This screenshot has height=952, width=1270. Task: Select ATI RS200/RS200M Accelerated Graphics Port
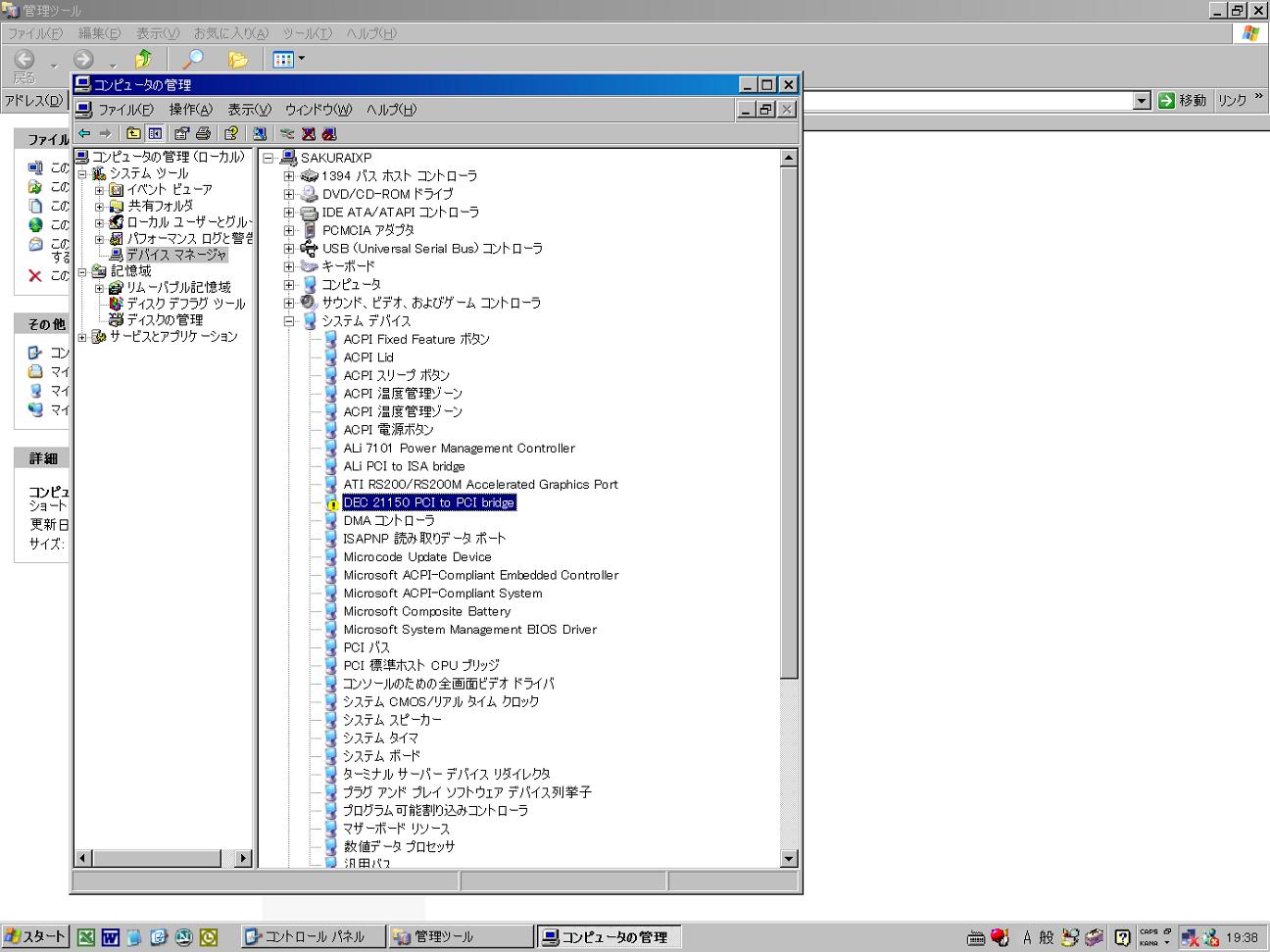pyautogui.click(x=480, y=485)
